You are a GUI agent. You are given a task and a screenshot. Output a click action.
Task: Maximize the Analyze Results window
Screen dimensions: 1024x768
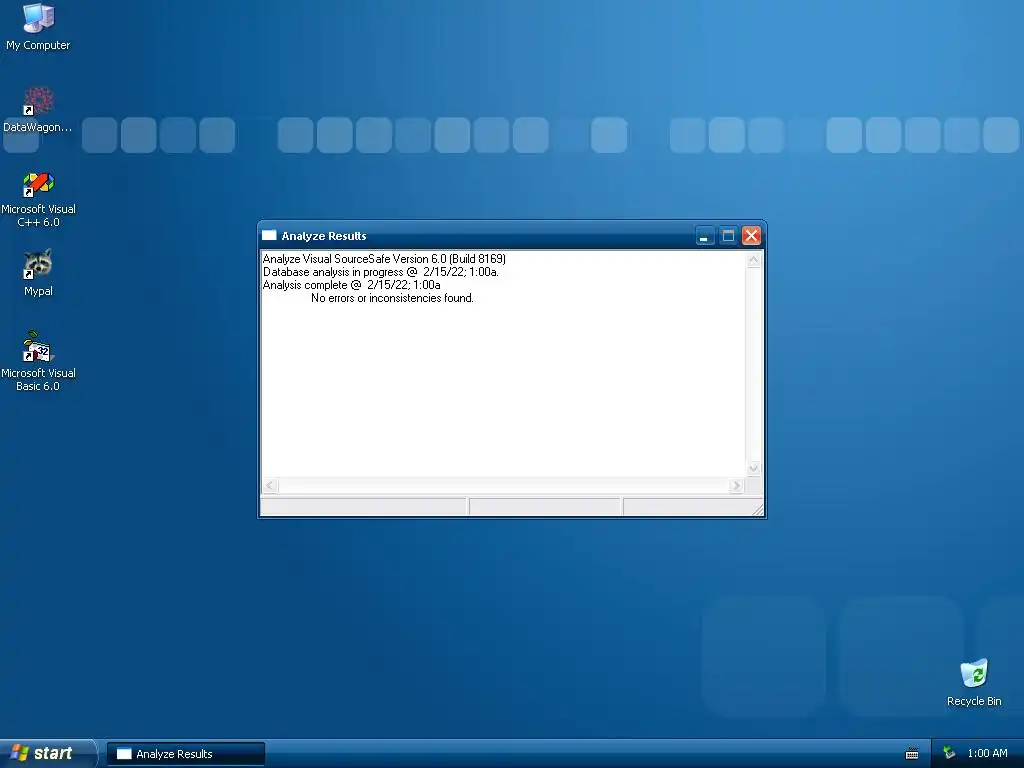[728, 236]
